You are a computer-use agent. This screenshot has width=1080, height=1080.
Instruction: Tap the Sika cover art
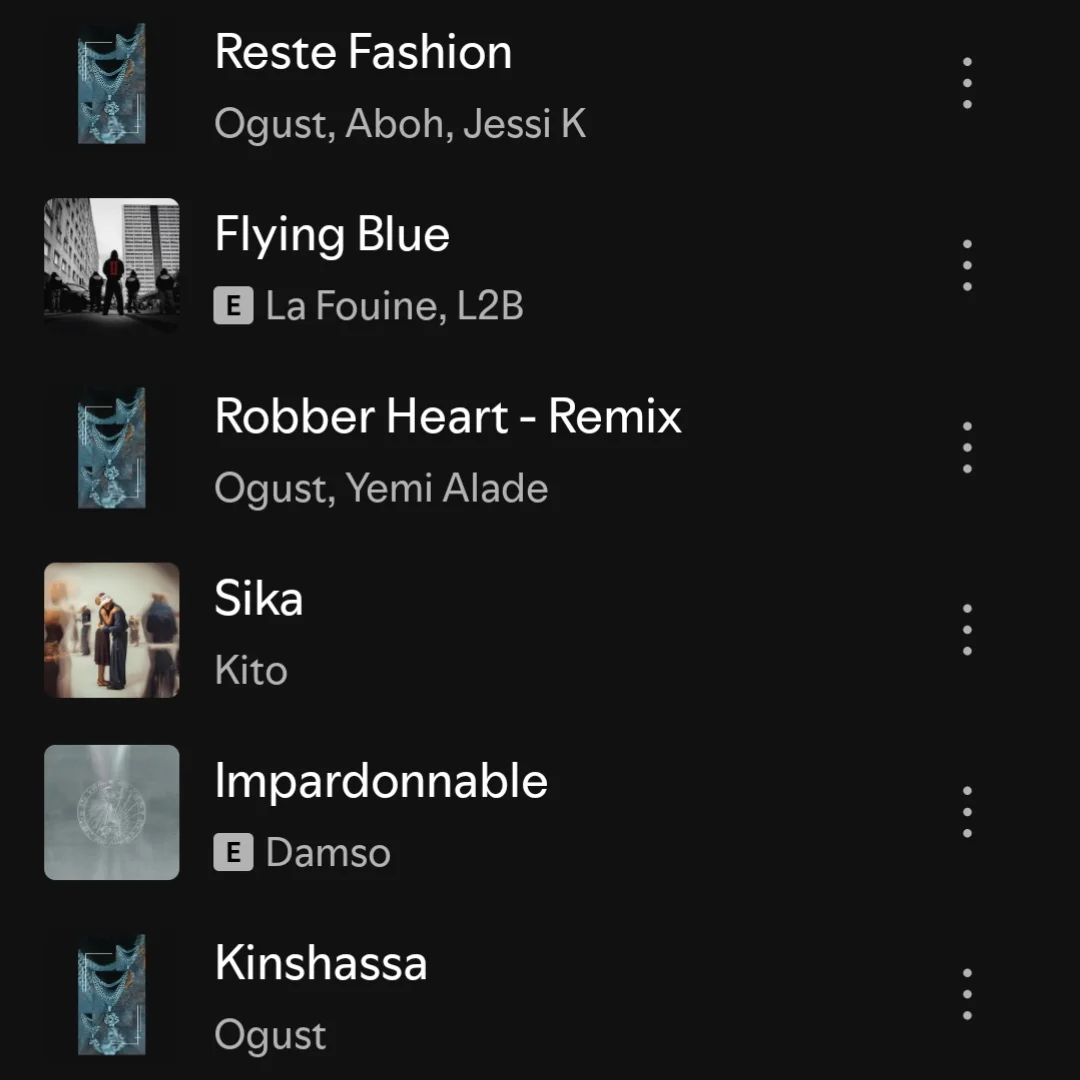tap(112, 630)
